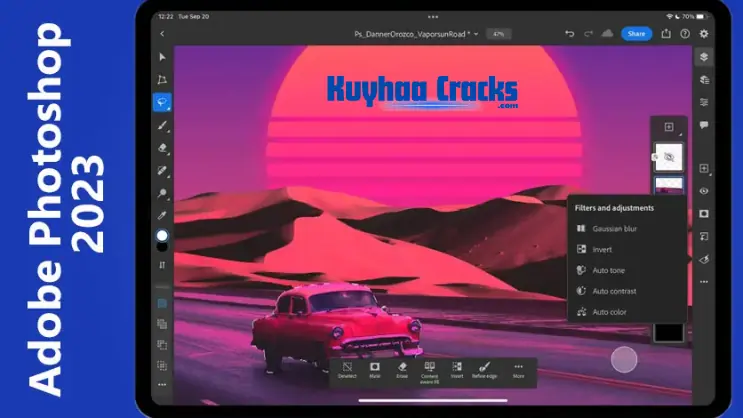Click Refine edge in selection bar
This screenshot has width=743, height=418.
coord(486,371)
